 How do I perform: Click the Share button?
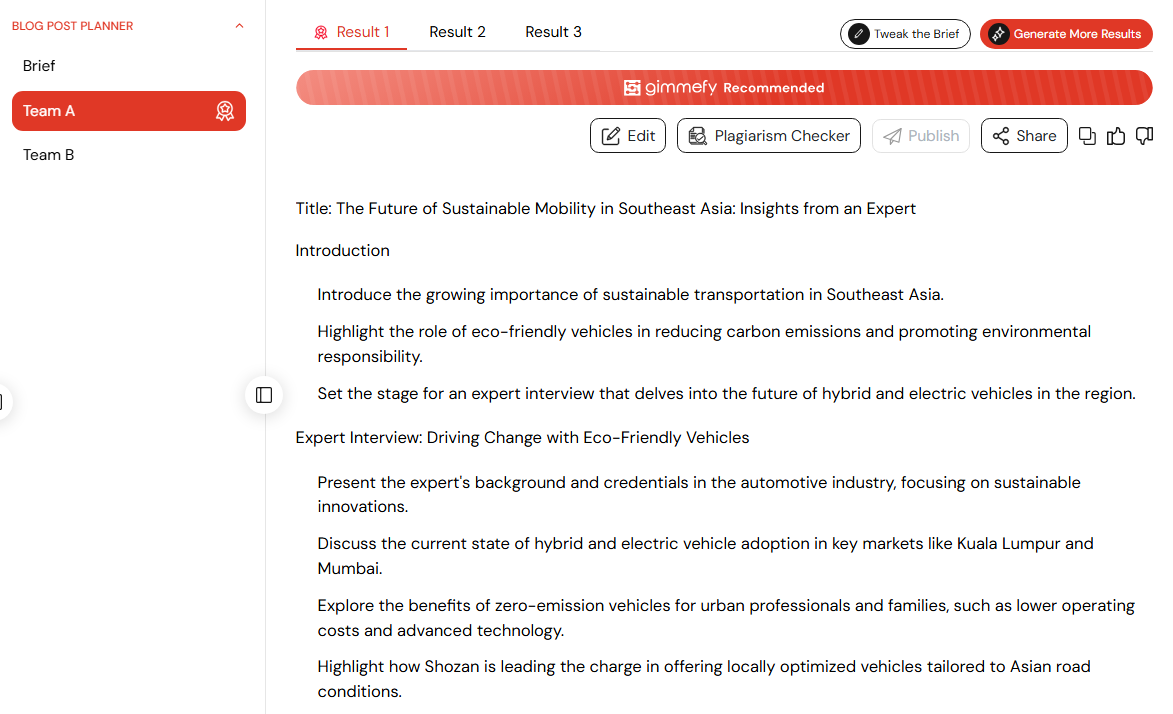(1023, 135)
